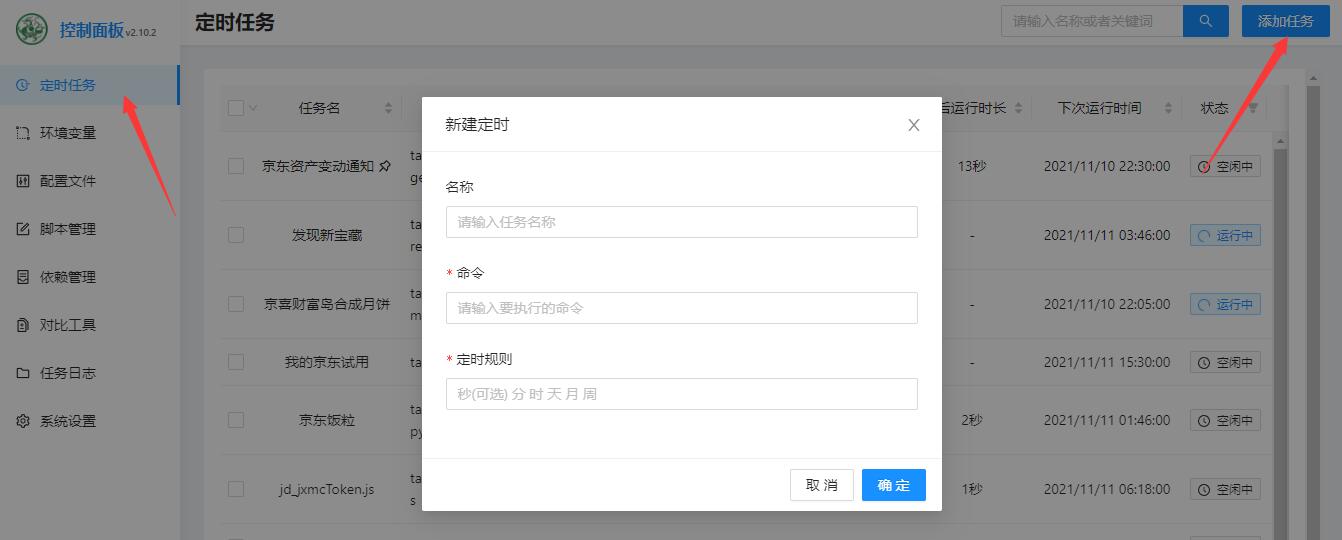Click the search magnifier icon button
Screen dimensions: 1342x540
pyautogui.click(x=1205, y=21)
